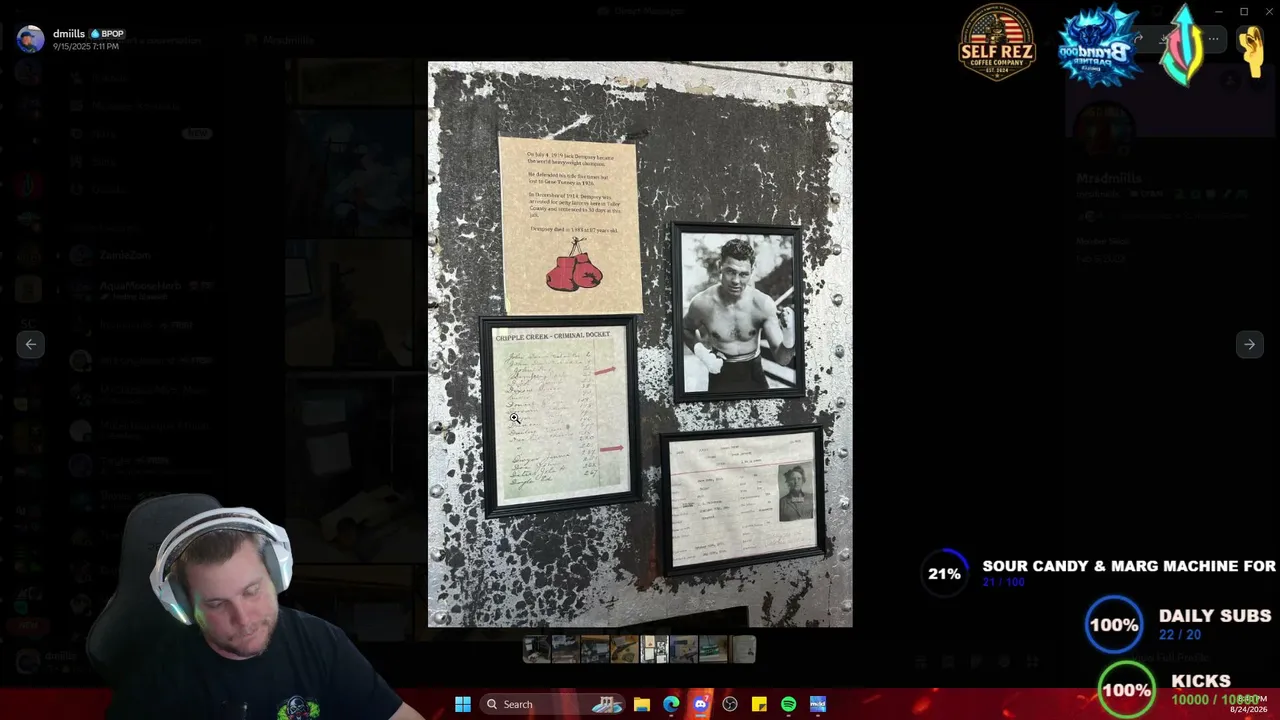Go to the previous image in viewer

tap(31, 344)
